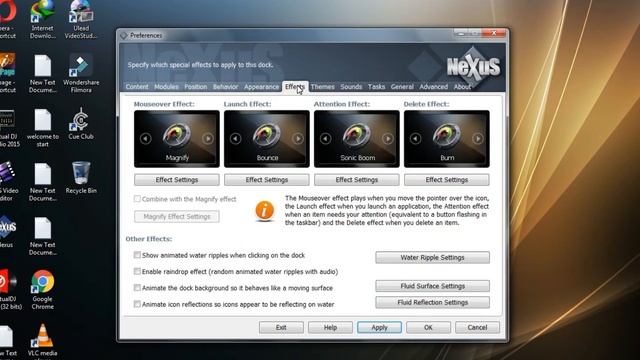
Task: Open Effect Settings for Mouseover Effect
Action: 177,180
